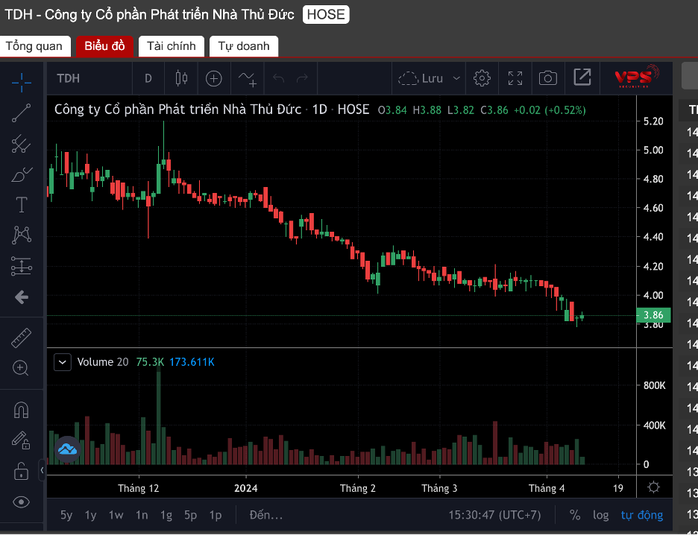Toggle the % percent scale
Image resolution: width=698 pixels, height=535 pixels.
click(x=575, y=515)
